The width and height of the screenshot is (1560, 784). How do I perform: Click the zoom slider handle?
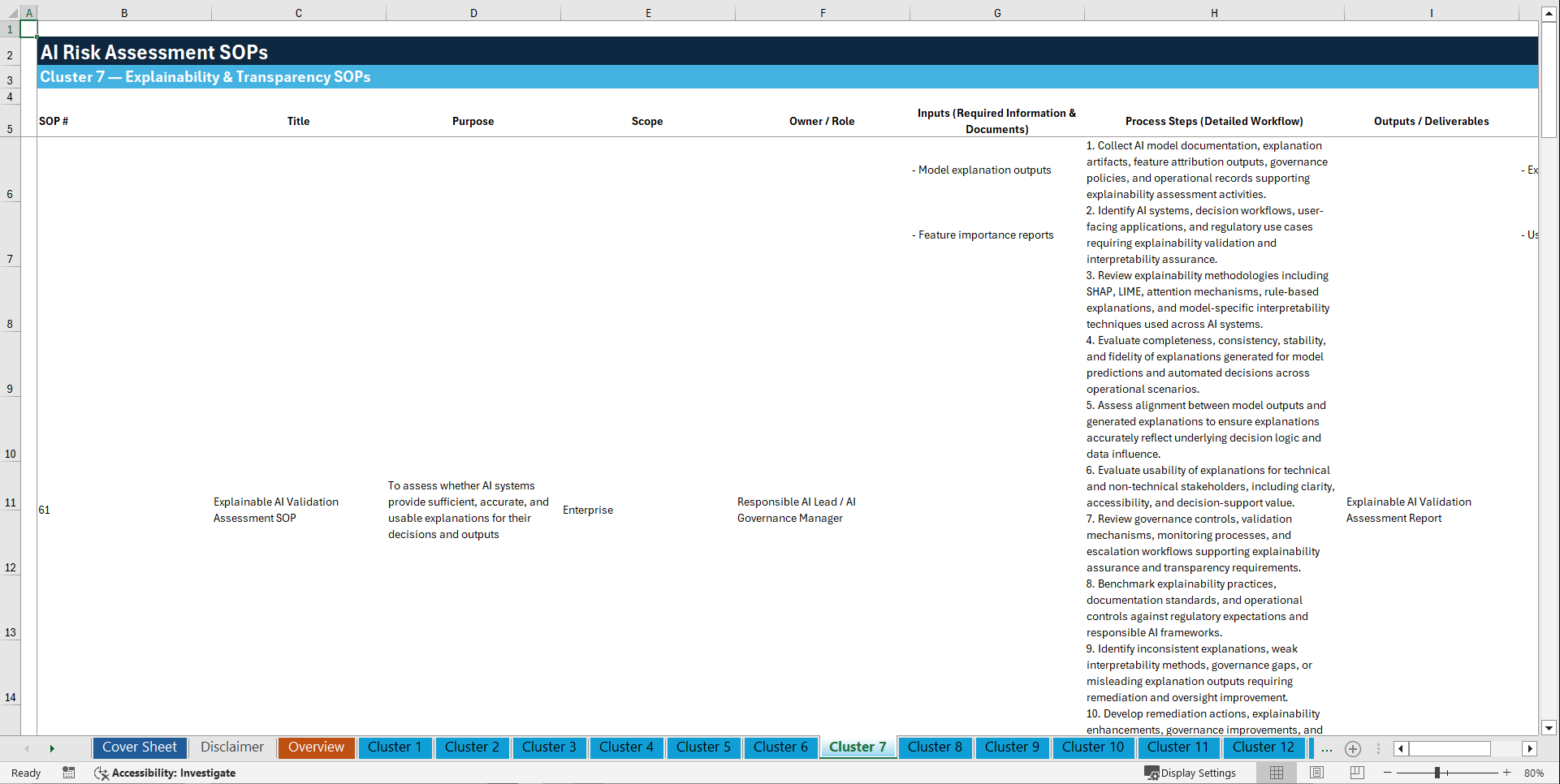click(1437, 773)
